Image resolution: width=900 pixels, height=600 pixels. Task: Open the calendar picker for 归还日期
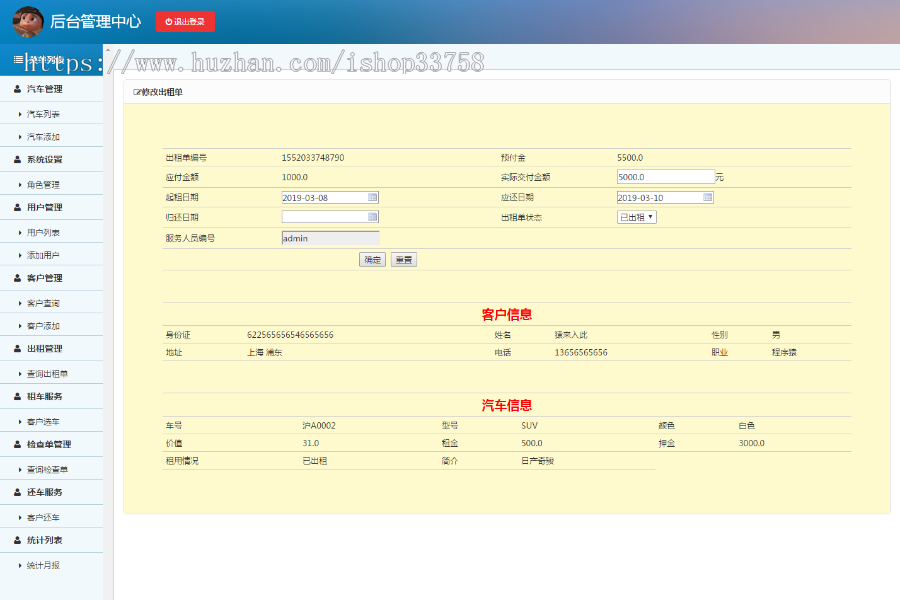[371, 218]
